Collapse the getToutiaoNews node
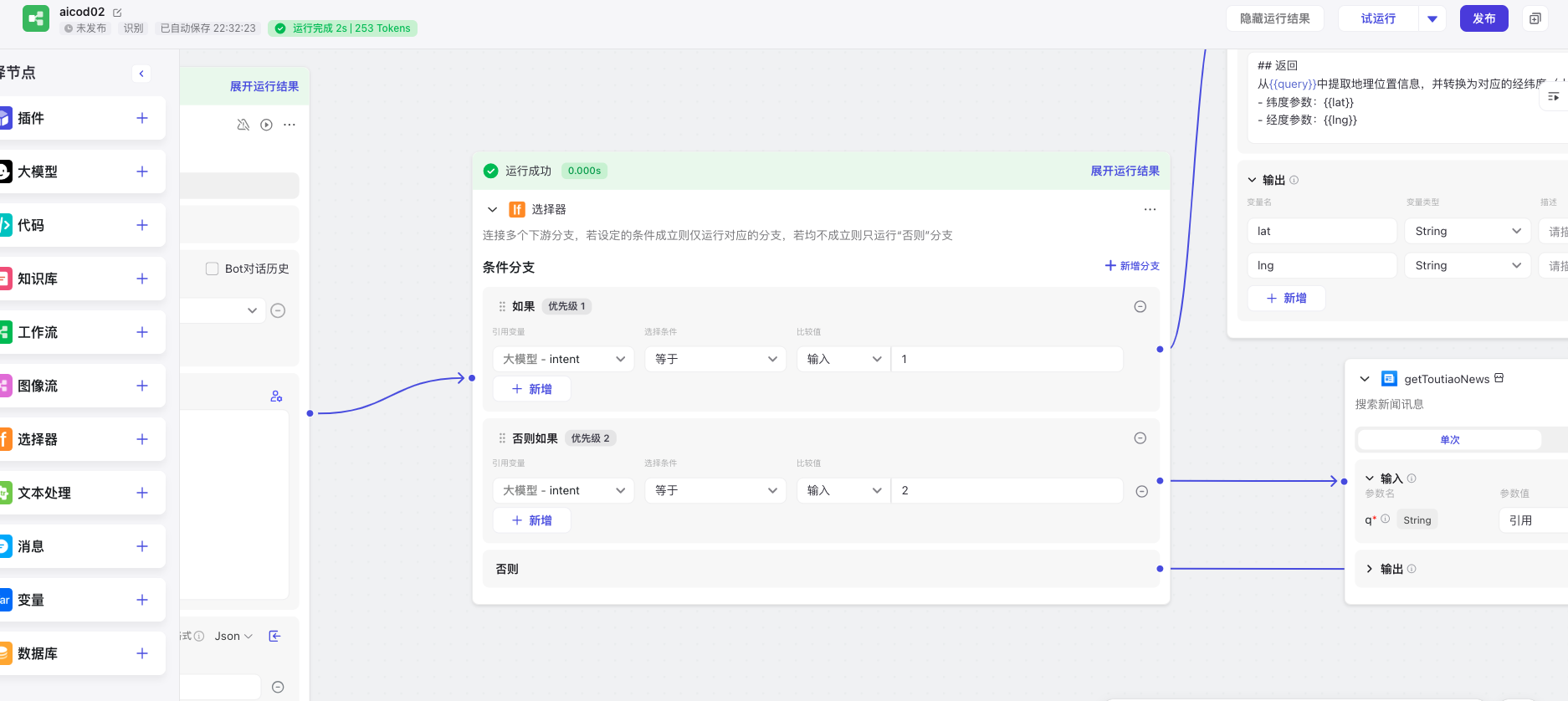1568x701 pixels. coord(1365,379)
